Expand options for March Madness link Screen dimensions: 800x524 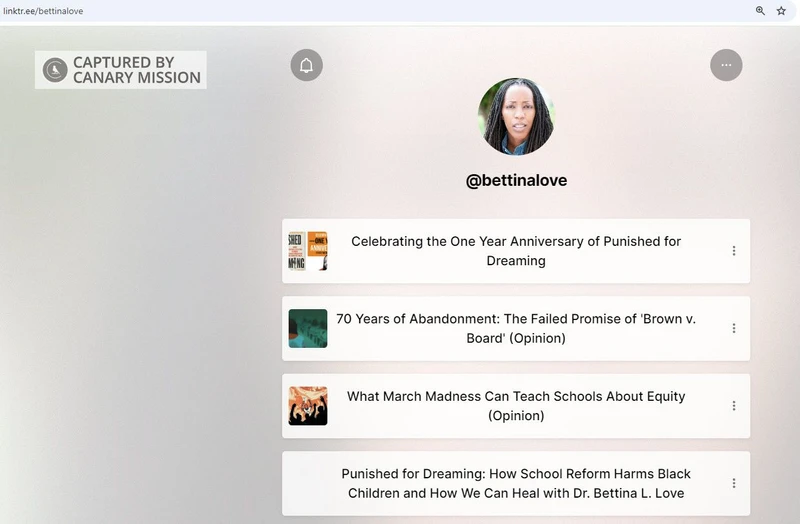click(x=733, y=406)
